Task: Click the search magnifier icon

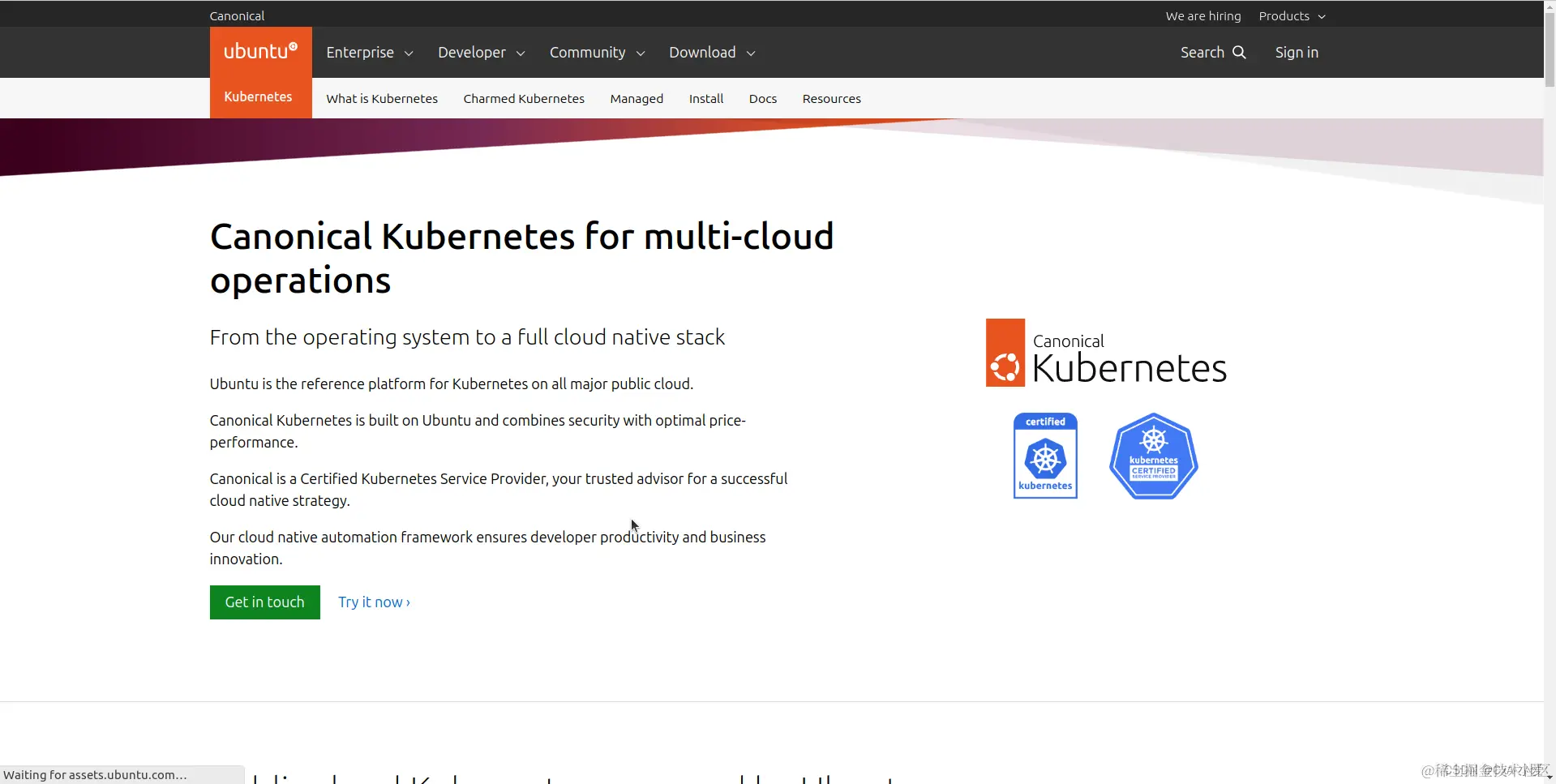Action: 1239,52
